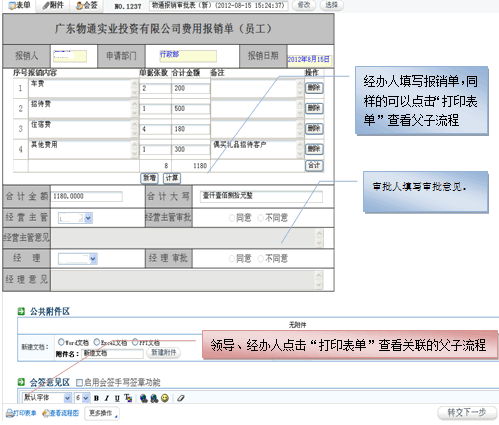Click the amount field 500 in the 招待费 row
The width and height of the screenshot is (499, 425).
[191, 109]
